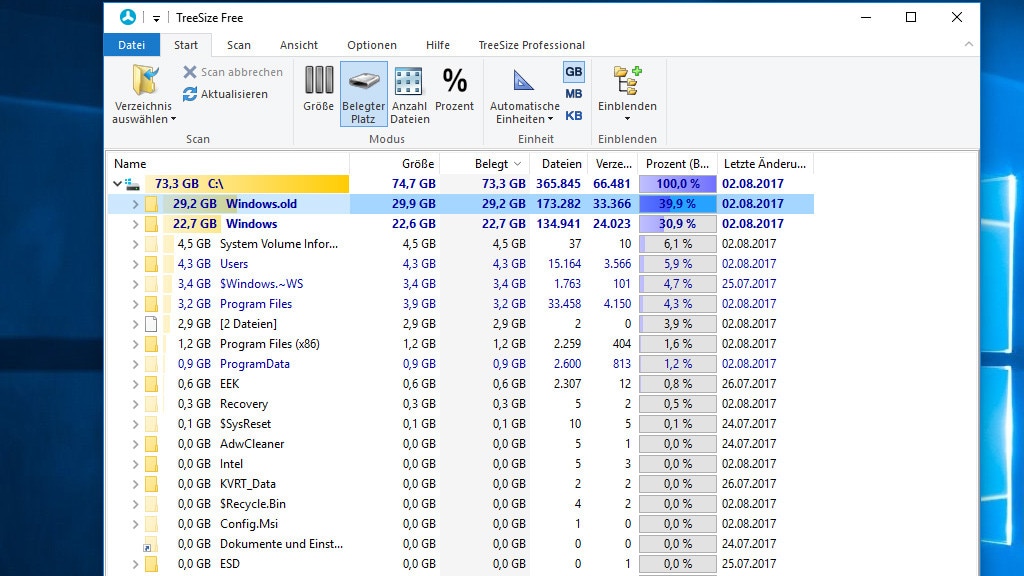The height and width of the screenshot is (576, 1024).
Task: Click the $SysReset folder icon
Action: [151, 424]
